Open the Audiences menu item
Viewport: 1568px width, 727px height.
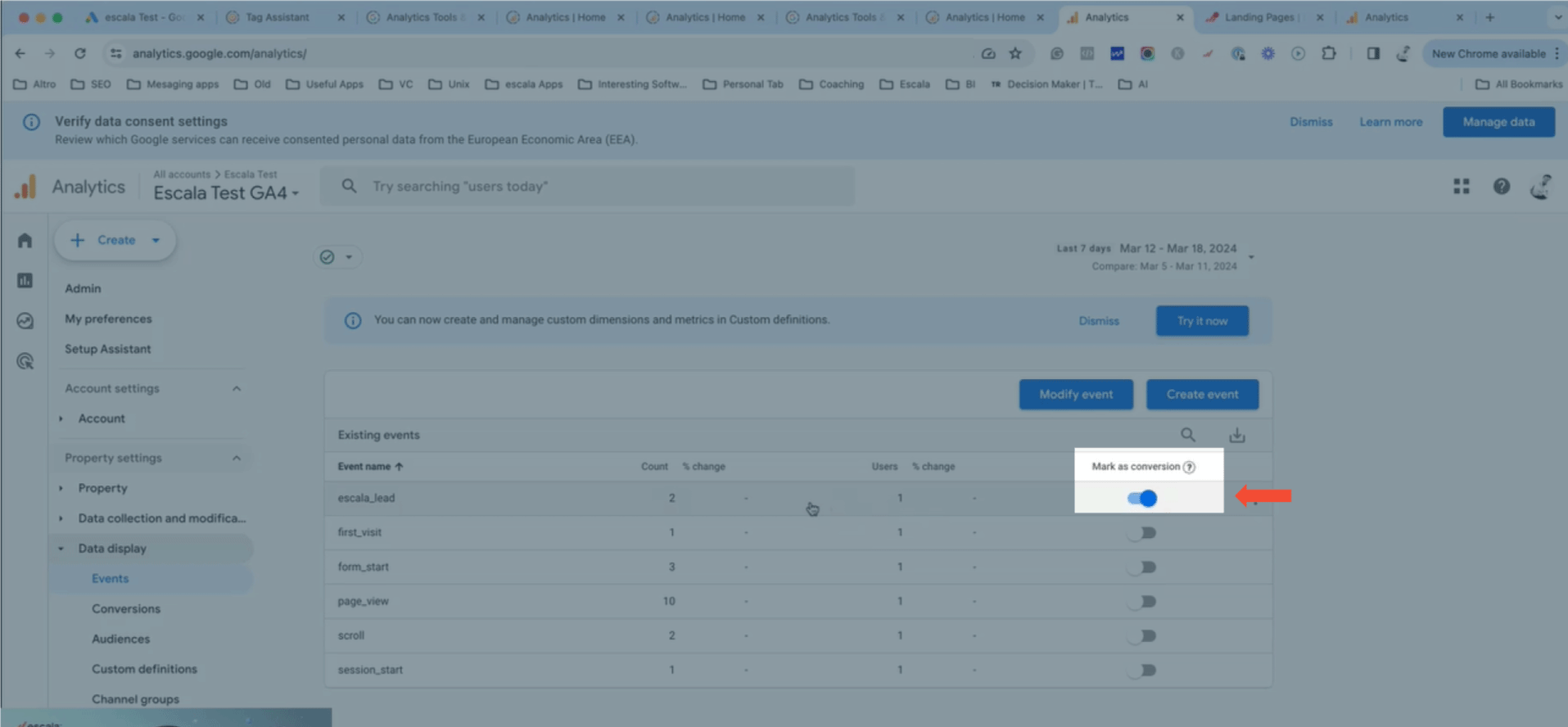(120, 639)
